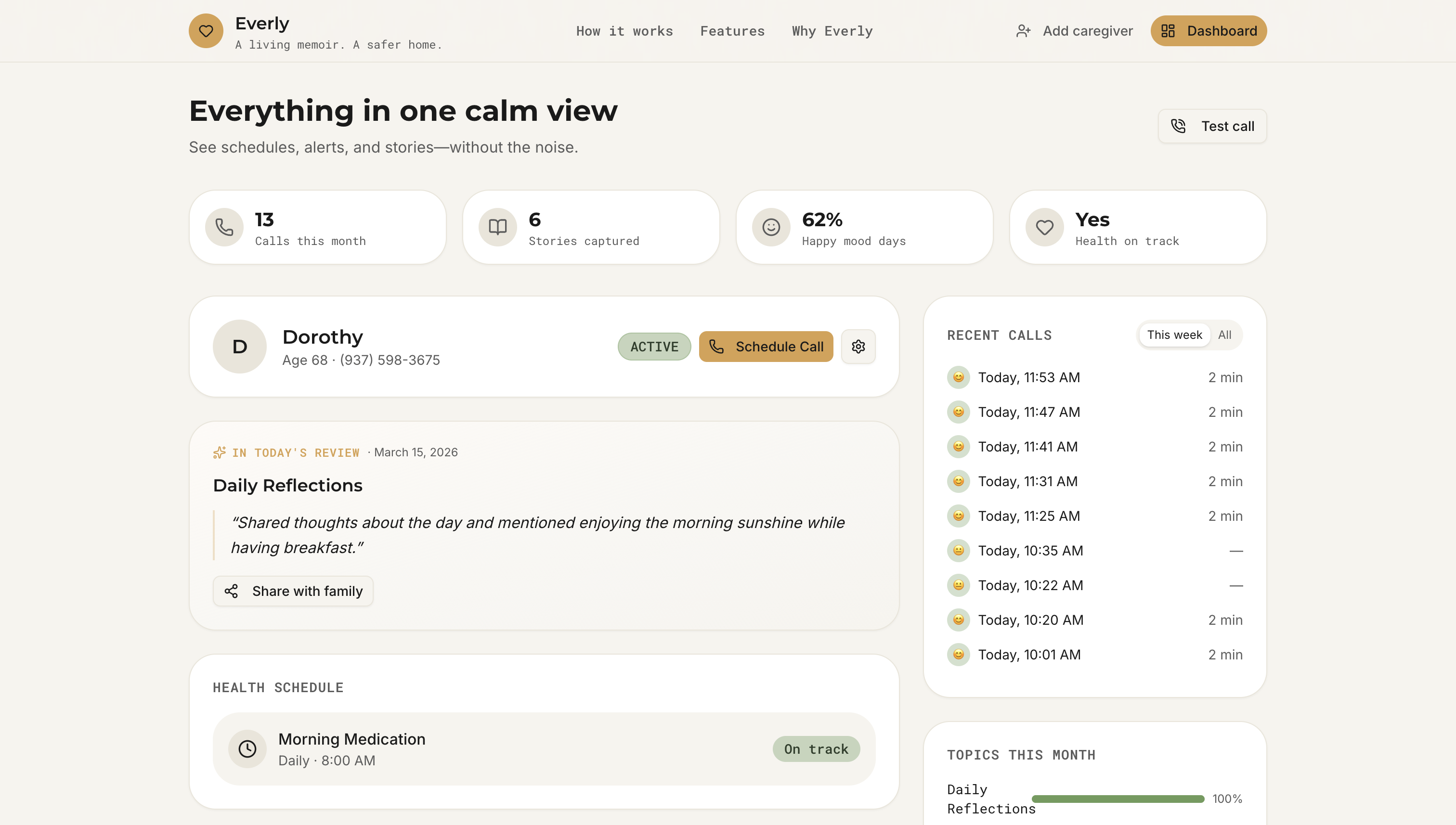Click the book icon on Stories captured

click(x=498, y=227)
